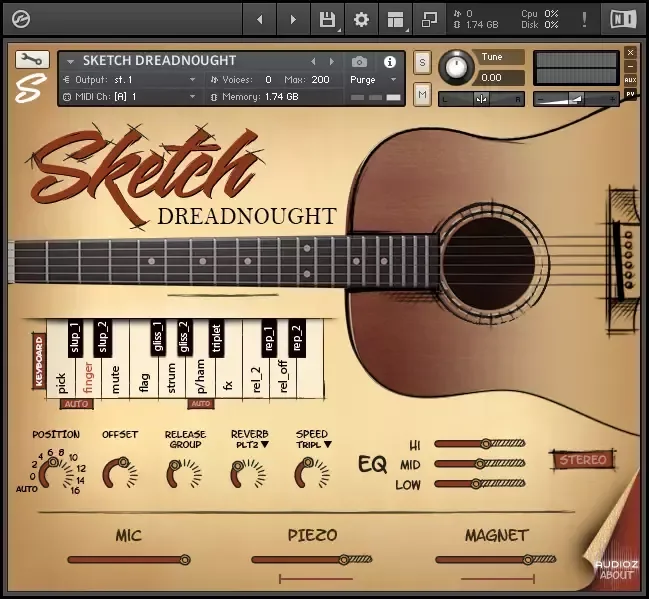Image resolution: width=649 pixels, height=599 pixels.
Task: Click the EQ LOW slider
Action: point(480,484)
